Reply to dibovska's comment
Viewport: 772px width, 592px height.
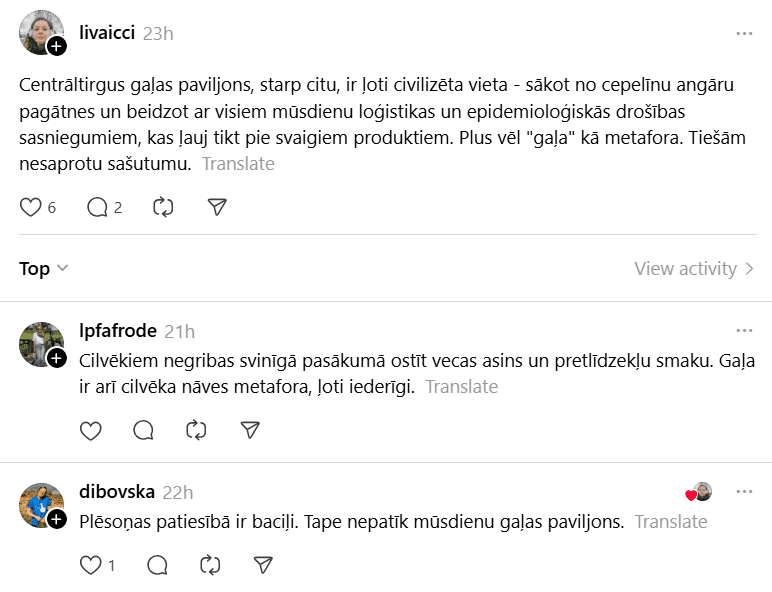(157, 565)
